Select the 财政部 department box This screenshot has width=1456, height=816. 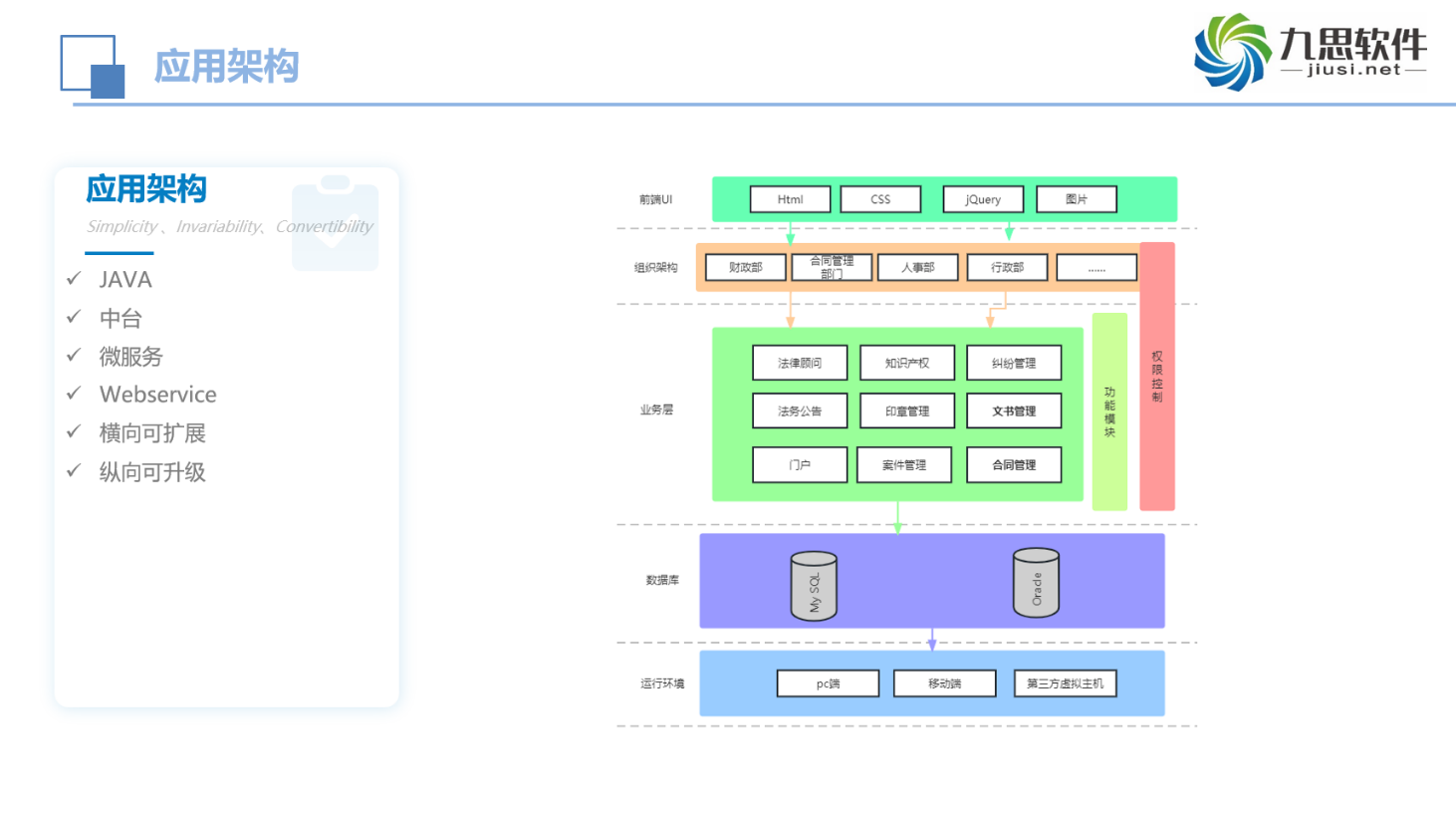tap(745, 267)
